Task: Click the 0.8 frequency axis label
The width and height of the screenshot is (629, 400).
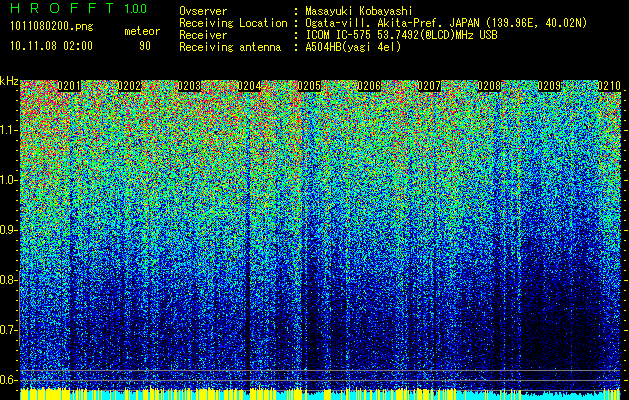Action: point(8,280)
